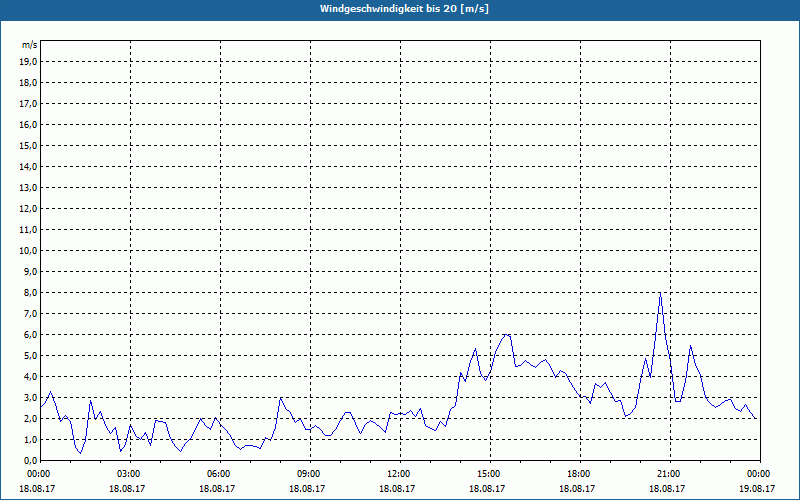This screenshot has height=500, width=800.
Task: Select the '19.08.17' date label
Action: [x=757, y=488]
